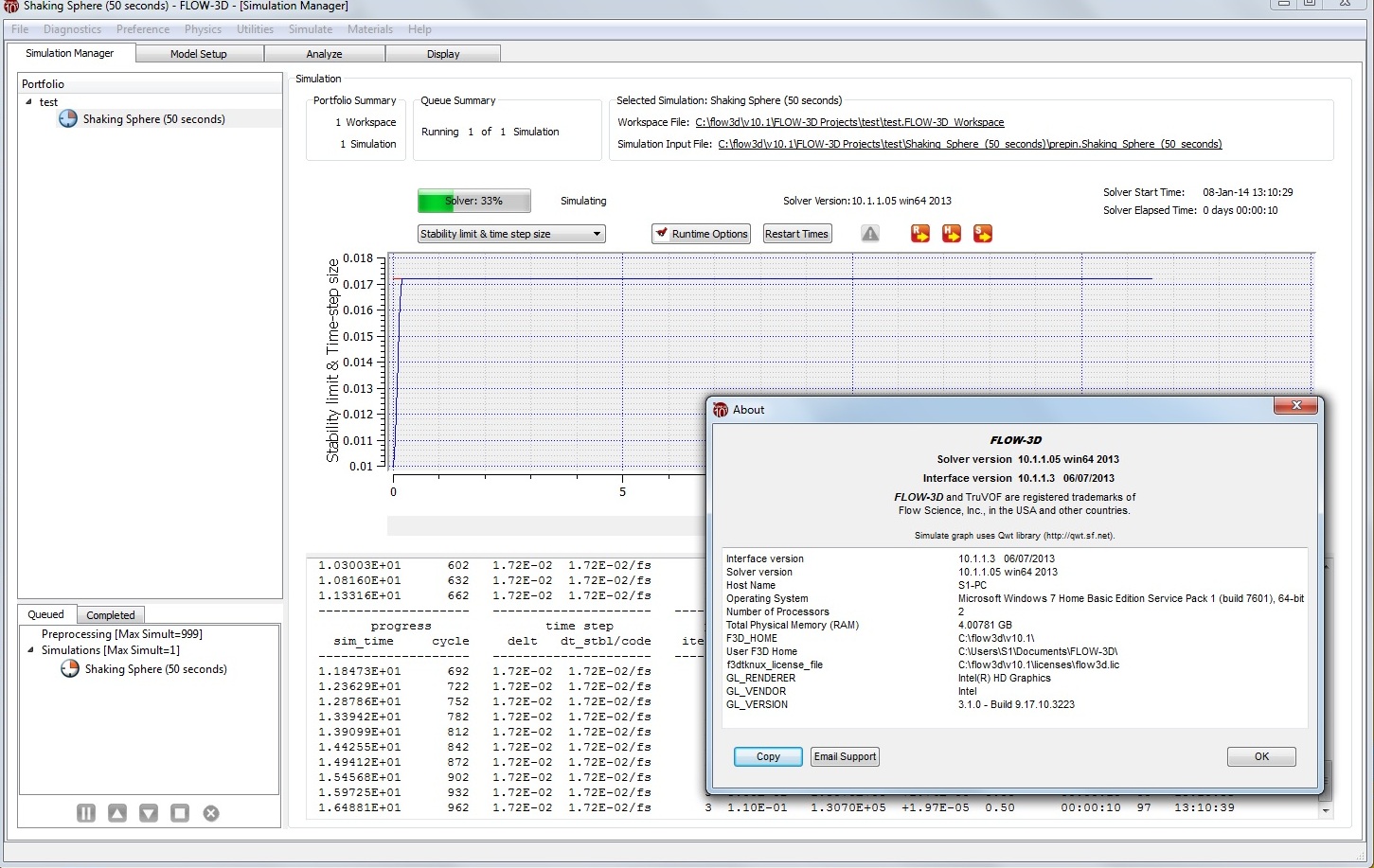Close the About dialog
Image resolution: width=1374 pixels, height=868 pixels.
1295,407
